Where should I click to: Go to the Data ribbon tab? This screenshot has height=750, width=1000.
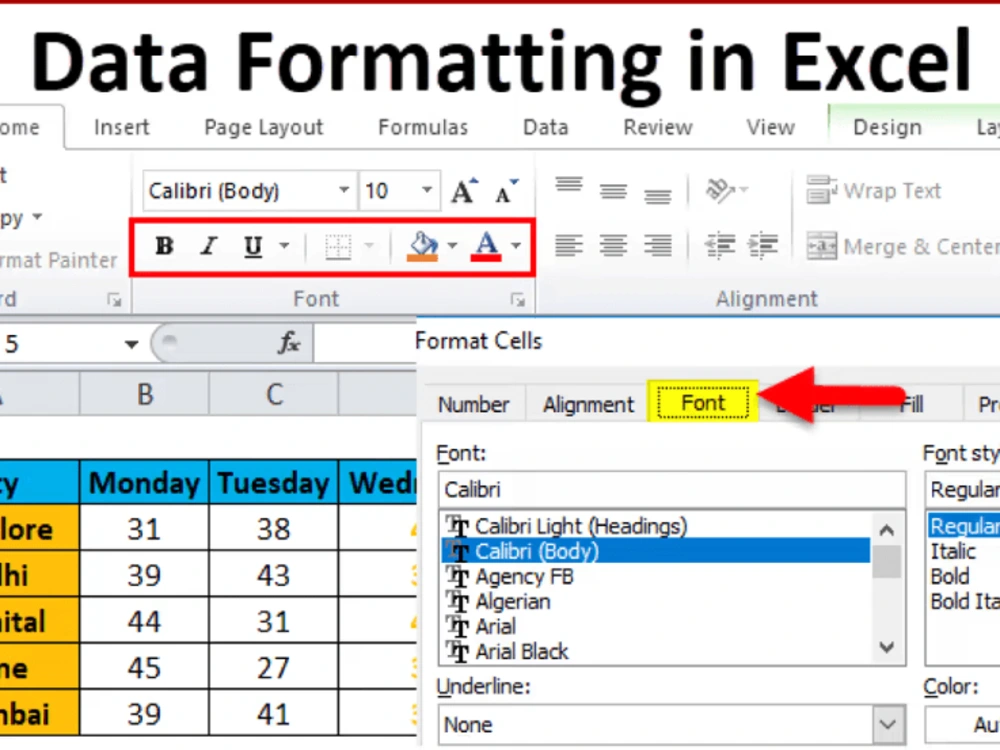click(x=545, y=128)
